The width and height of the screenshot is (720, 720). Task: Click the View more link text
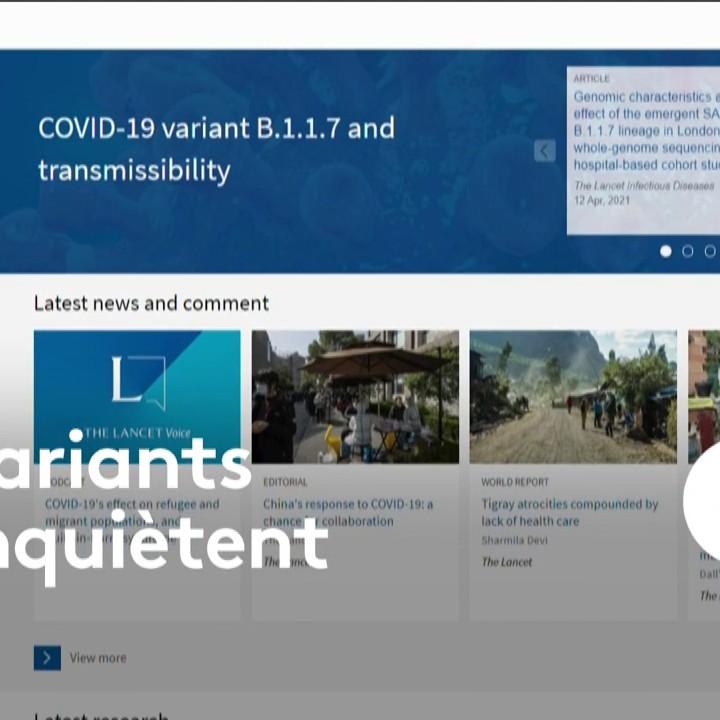coord(98,658)
